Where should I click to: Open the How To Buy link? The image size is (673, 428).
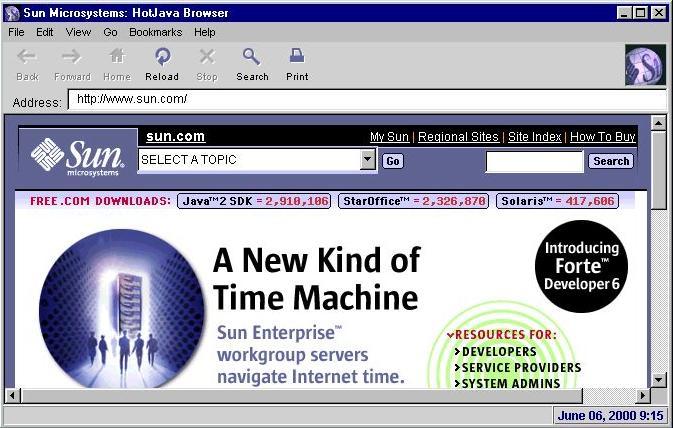tap(603, 137)
